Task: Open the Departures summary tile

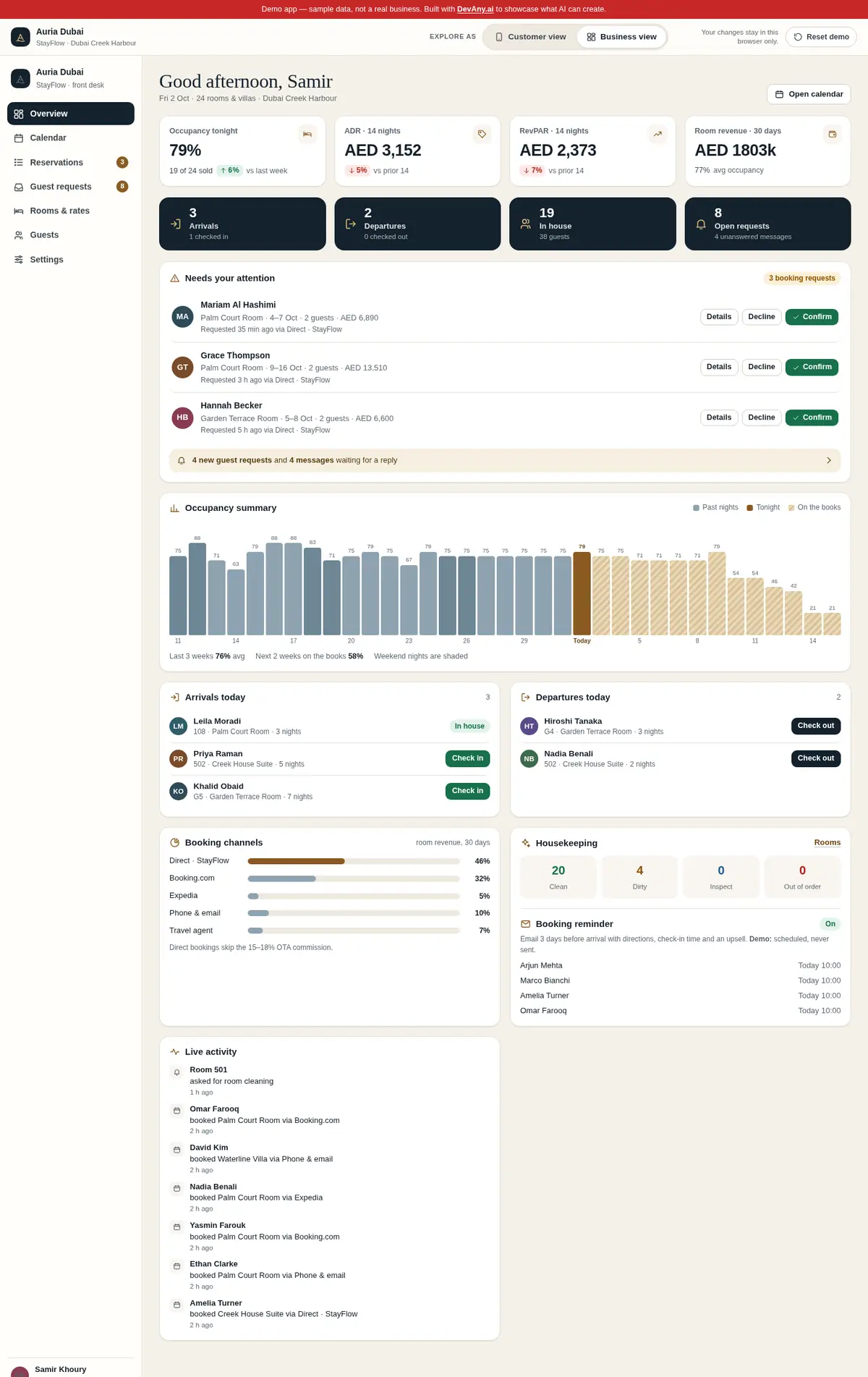Action: [417, 224]
